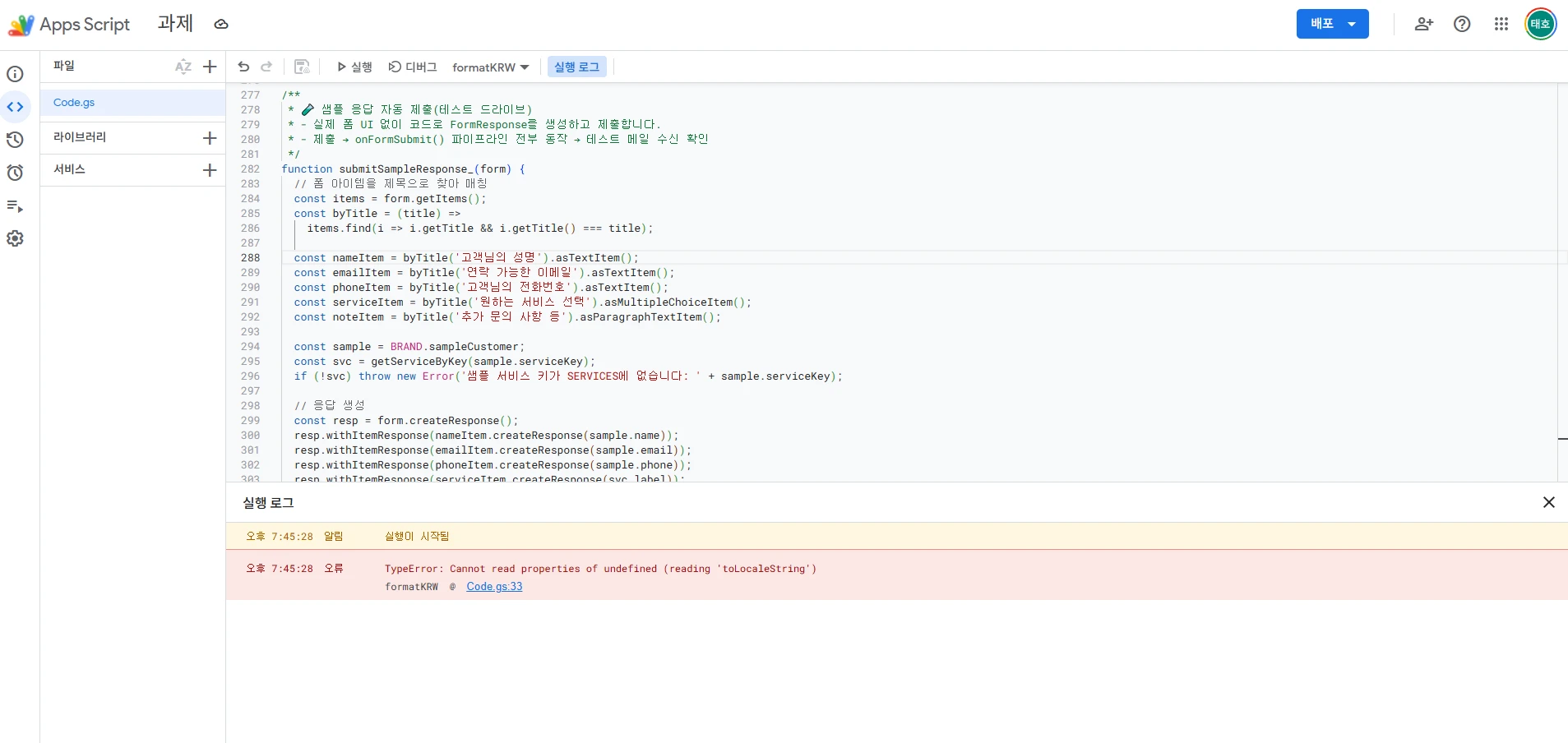Close the 실행 로그 execution log panel
The height and width of the screenshot is (743, 1568).
pyautogui.click(x=1548, y=502)
